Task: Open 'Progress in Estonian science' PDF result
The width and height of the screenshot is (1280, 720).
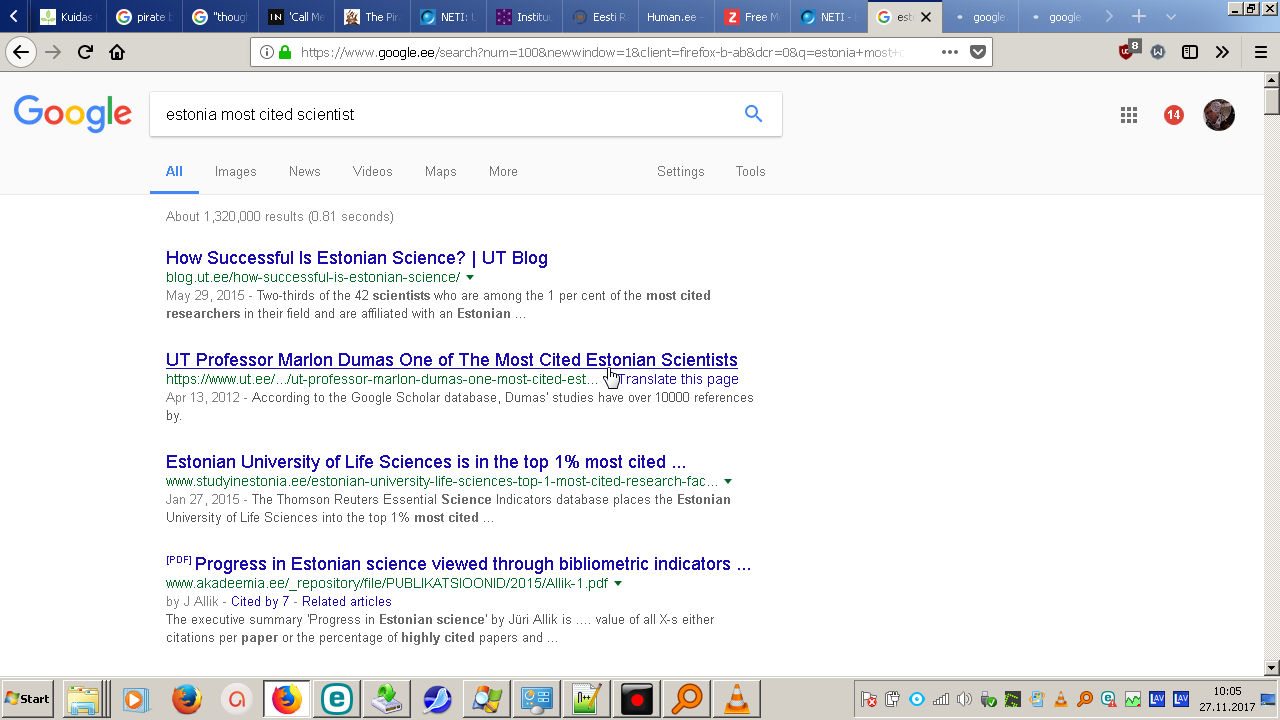Action: [473, 564]
